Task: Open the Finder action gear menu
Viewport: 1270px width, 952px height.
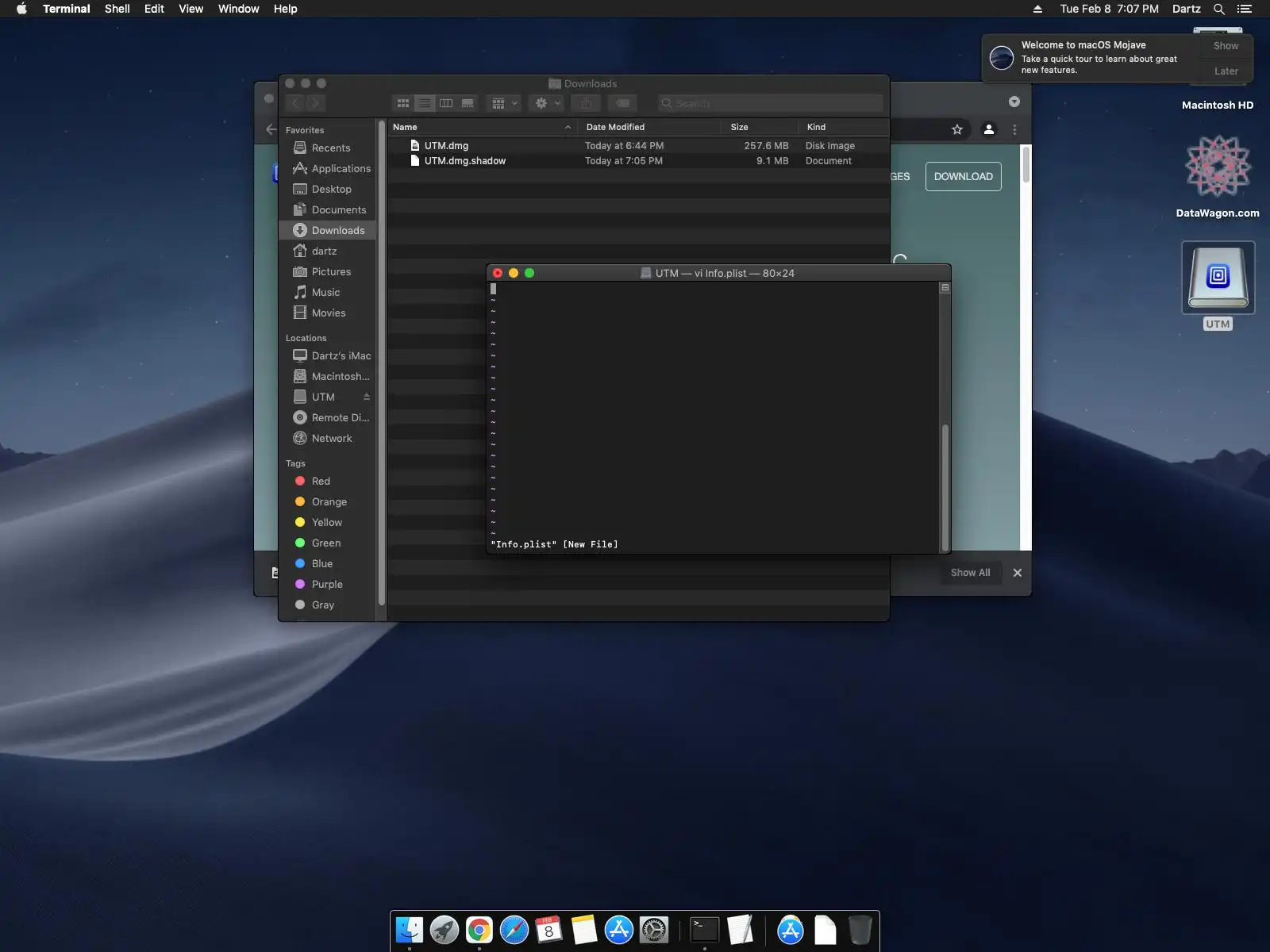Action: coord(547,103)
